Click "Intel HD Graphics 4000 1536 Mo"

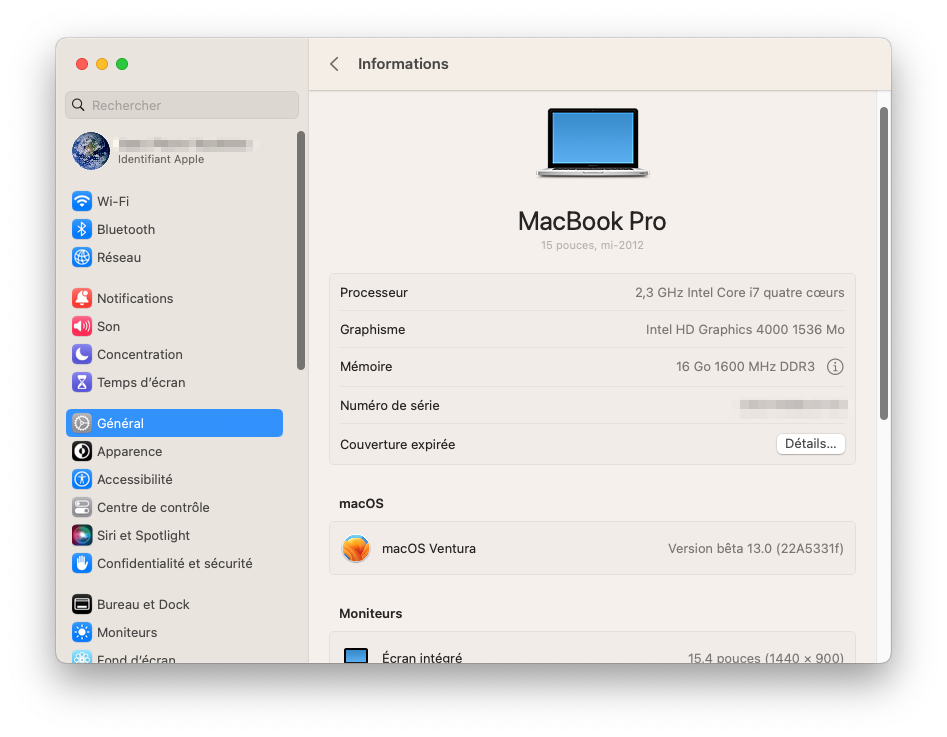(745, 329)
